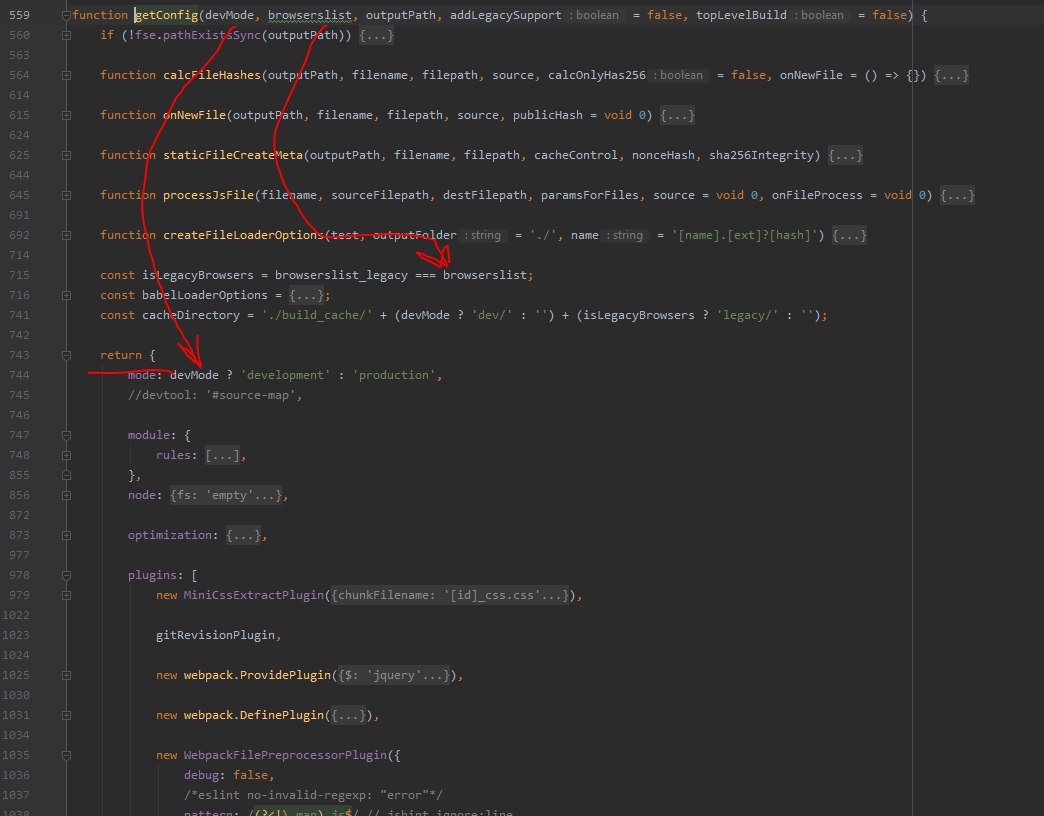The height and width of the screenshot is (816, 1044).
Task: Click sha256Integrity parameter name
Action: (761, 155)
